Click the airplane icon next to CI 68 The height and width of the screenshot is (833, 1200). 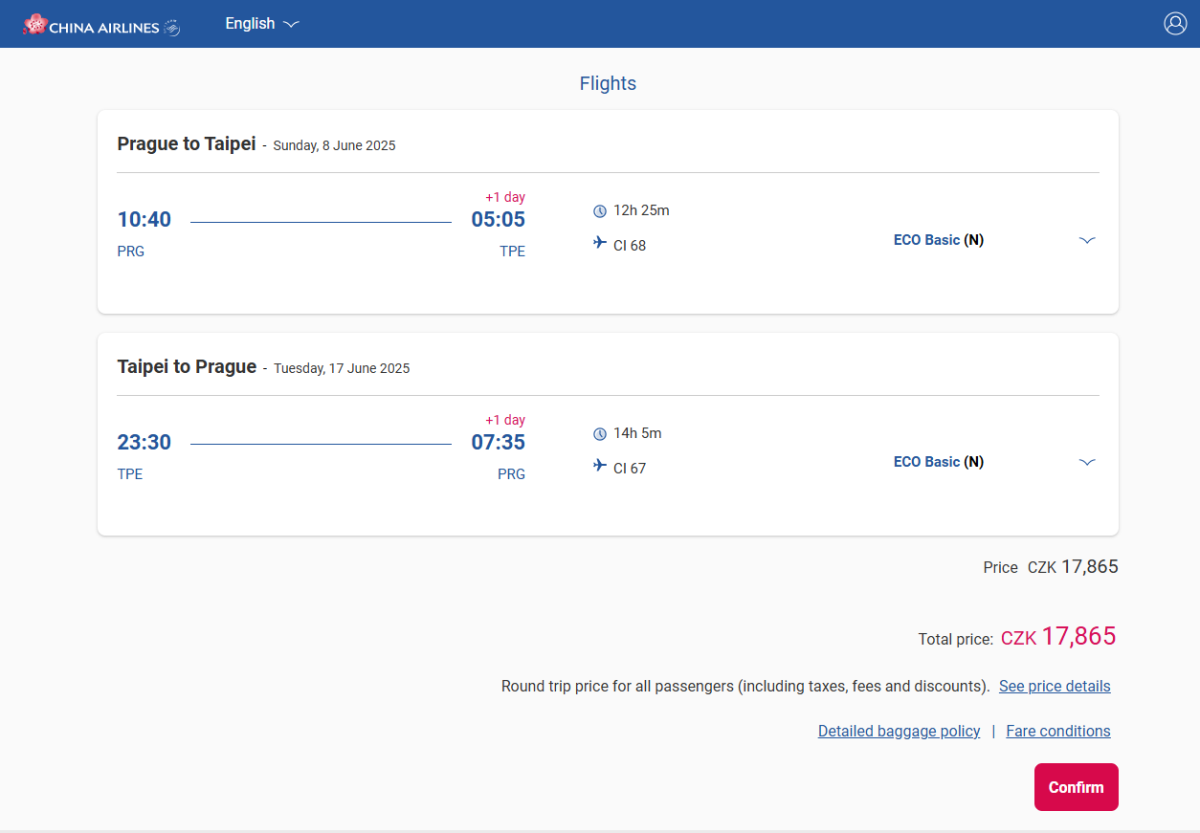[600, 243]
